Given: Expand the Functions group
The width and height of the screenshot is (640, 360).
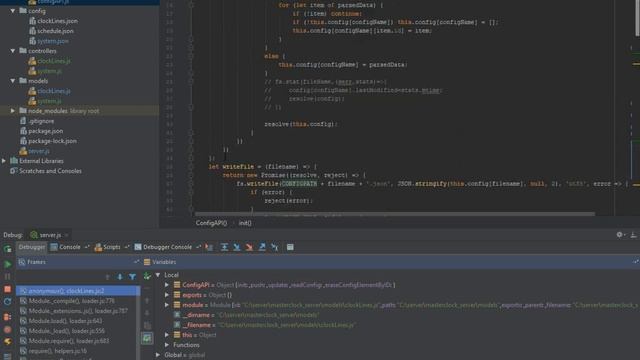Looking at the screenshot, I should [x=167, y=345].
